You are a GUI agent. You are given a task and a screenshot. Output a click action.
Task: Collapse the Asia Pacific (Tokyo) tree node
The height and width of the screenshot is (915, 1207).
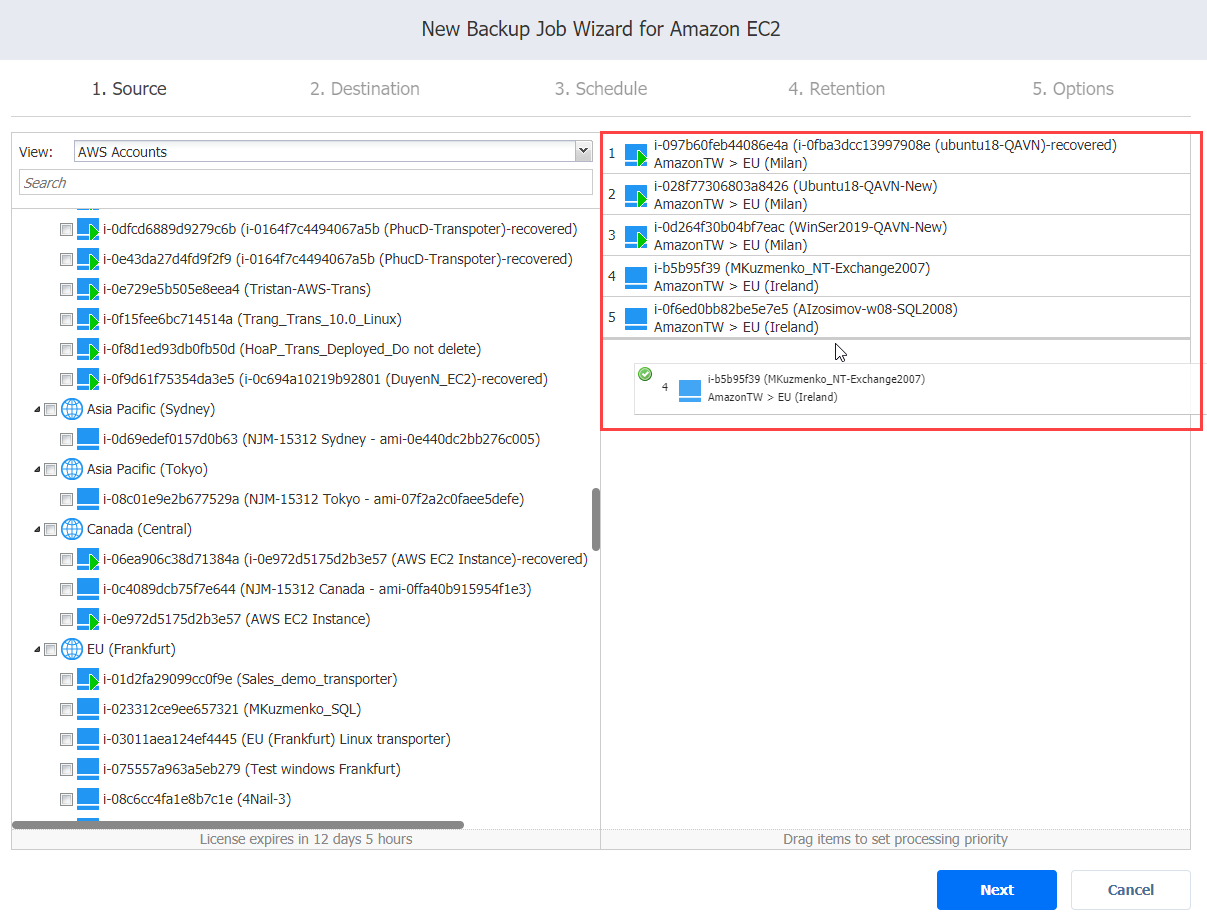[x=37, y=470]
